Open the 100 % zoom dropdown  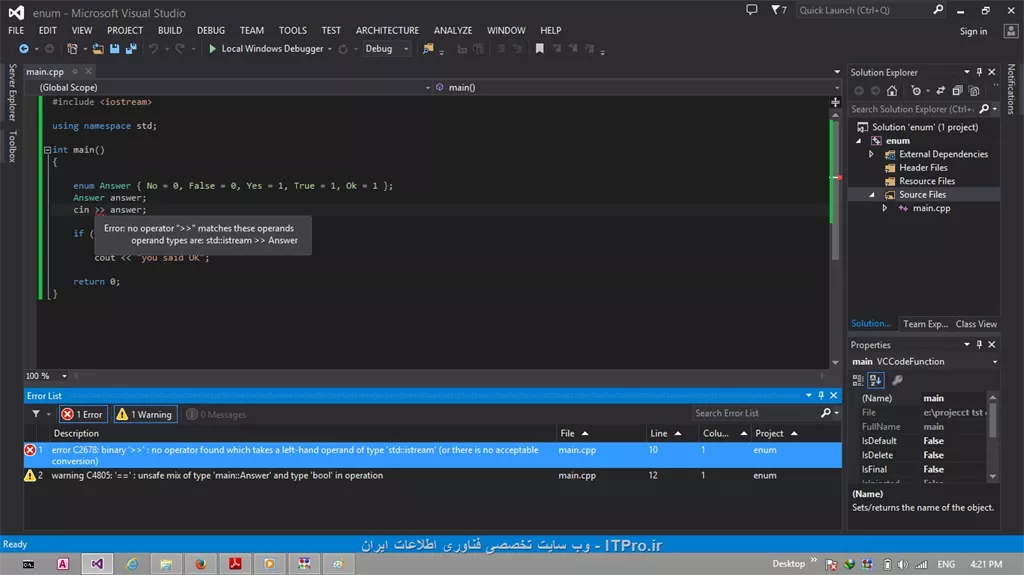[64, 376]
